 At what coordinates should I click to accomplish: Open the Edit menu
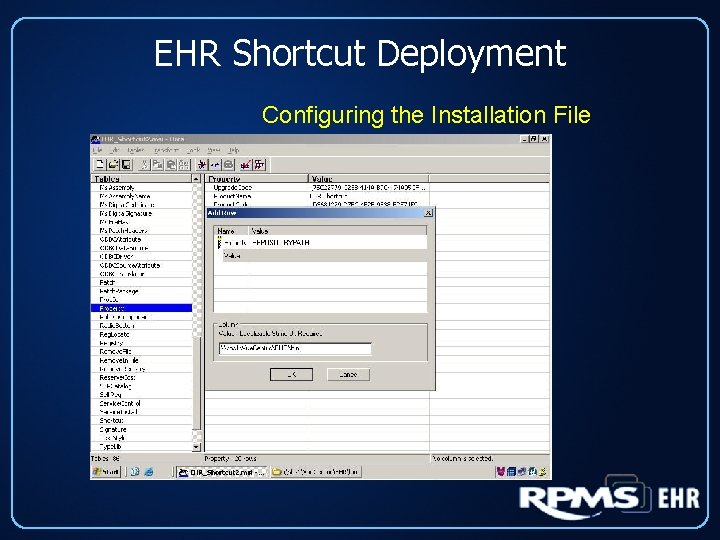click(x=115, y=150)
